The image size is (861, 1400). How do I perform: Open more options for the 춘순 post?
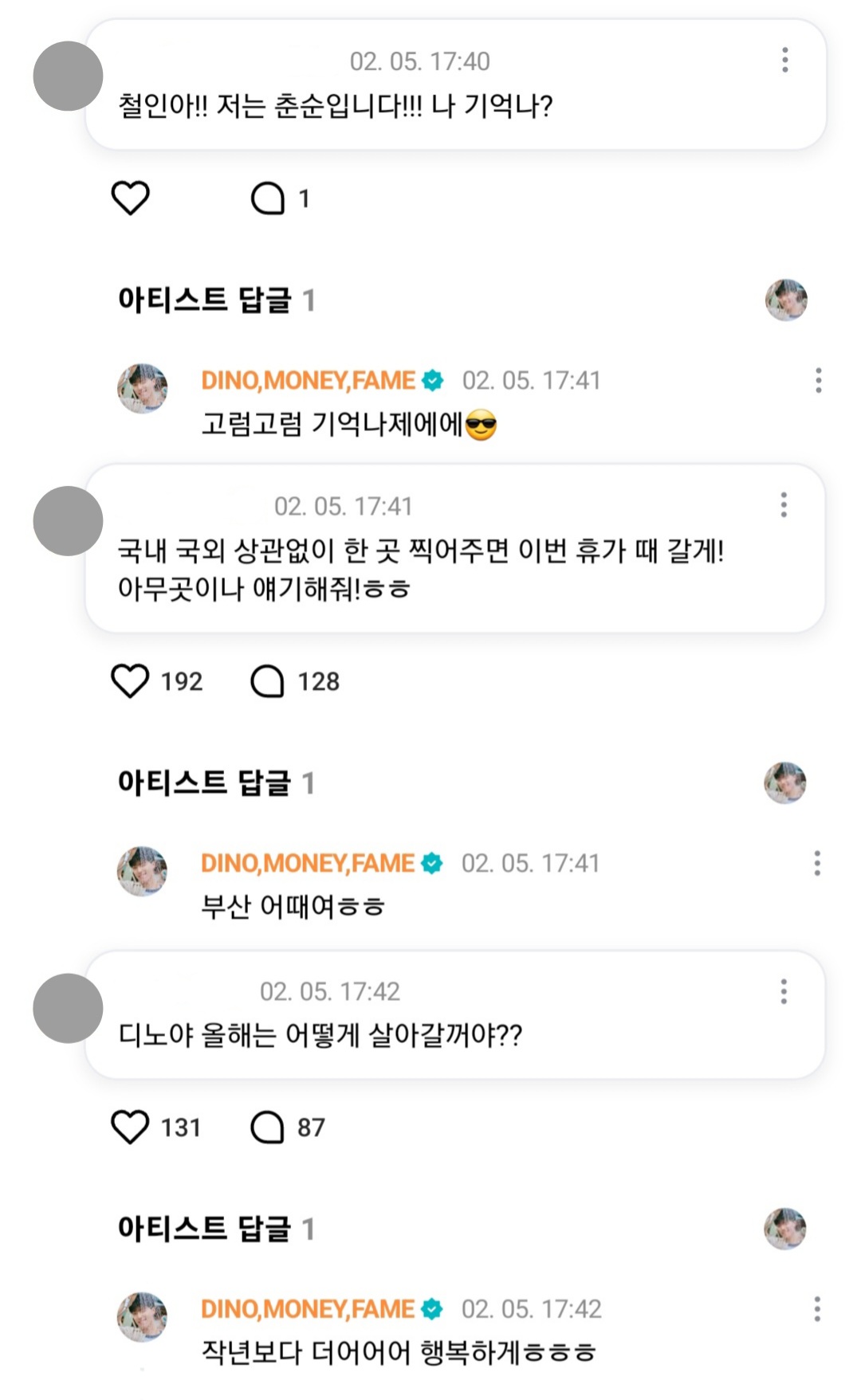[785, 61]
